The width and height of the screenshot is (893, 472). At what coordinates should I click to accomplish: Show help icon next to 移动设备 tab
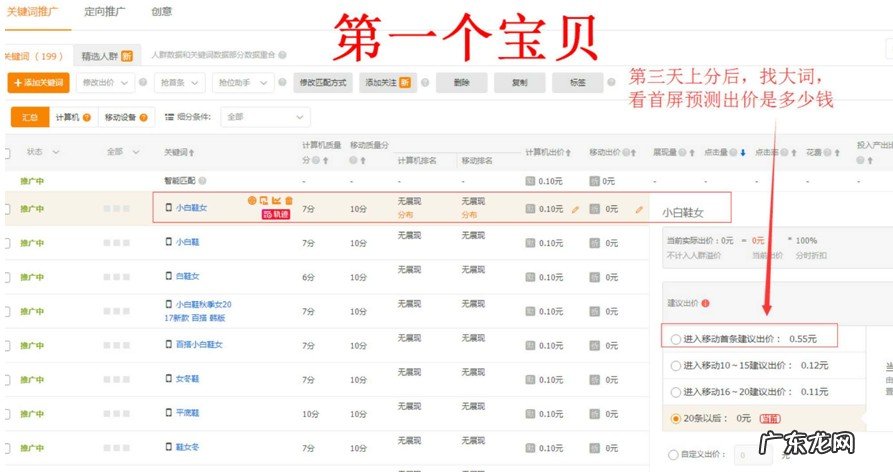tap(144, 117)
